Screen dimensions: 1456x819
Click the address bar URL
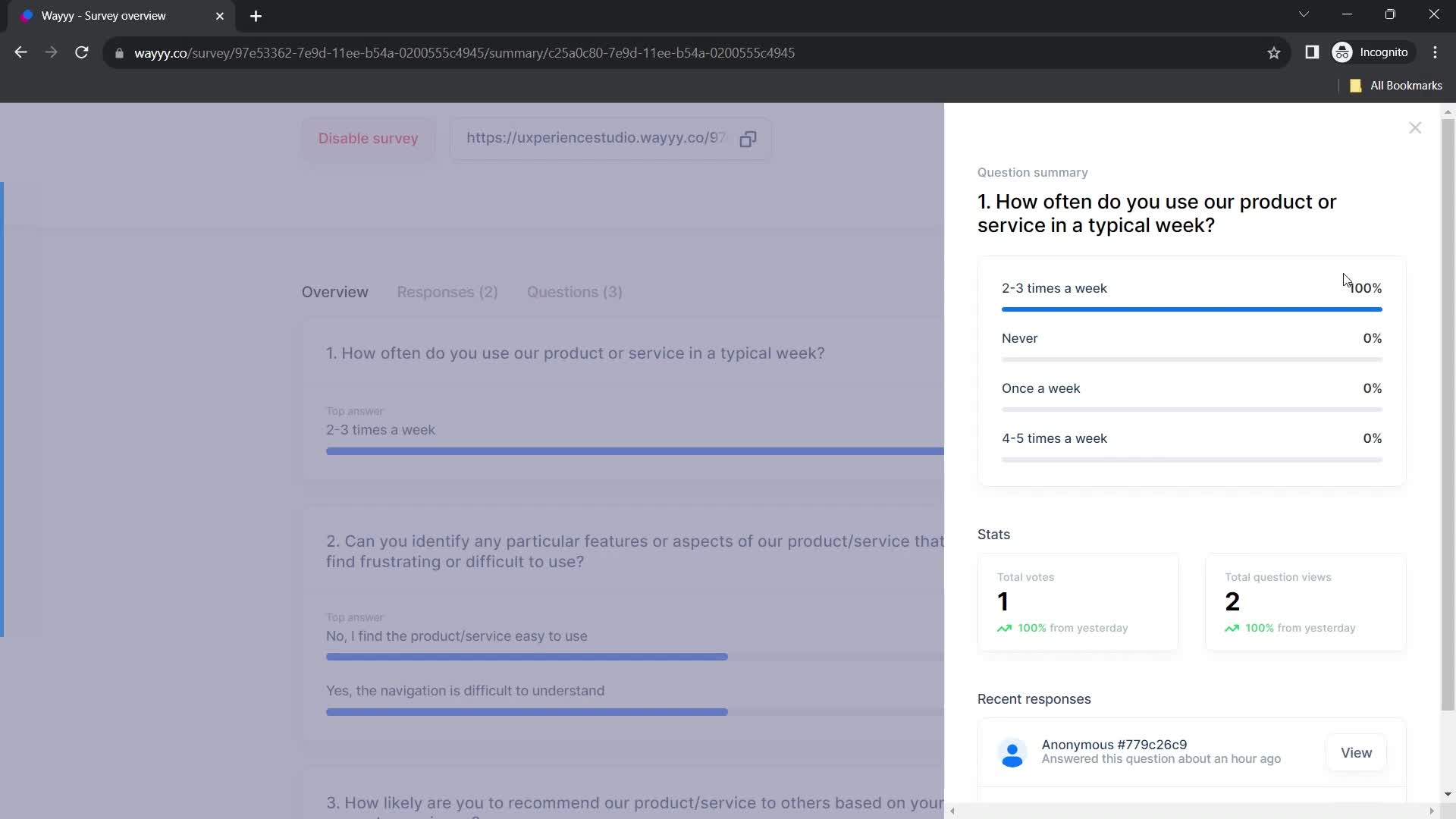[464, 53]
